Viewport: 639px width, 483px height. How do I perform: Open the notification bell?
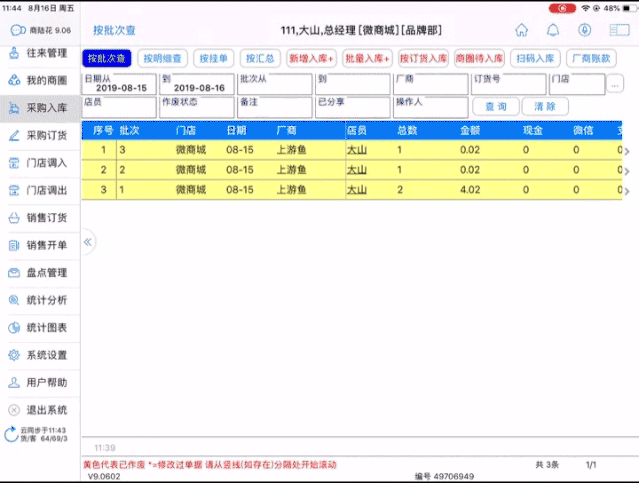click(x=553, y=30)
